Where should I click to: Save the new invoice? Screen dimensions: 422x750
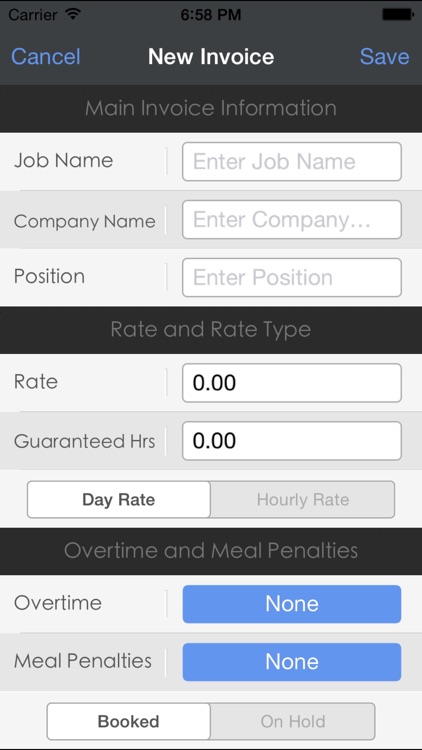tap(385, 56)
